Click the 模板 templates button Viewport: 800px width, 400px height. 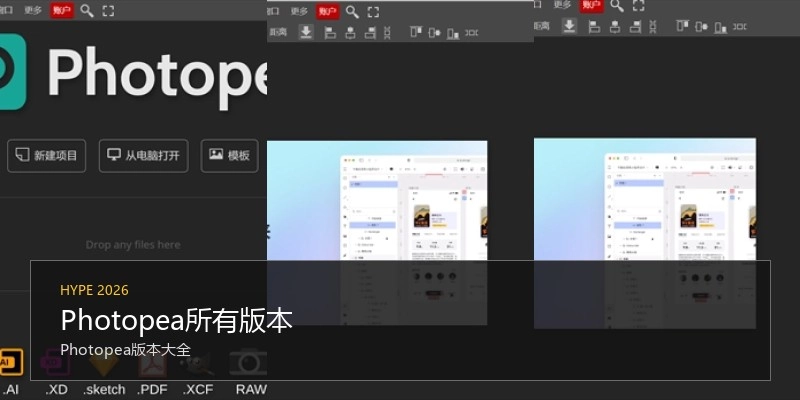(230, 156)
